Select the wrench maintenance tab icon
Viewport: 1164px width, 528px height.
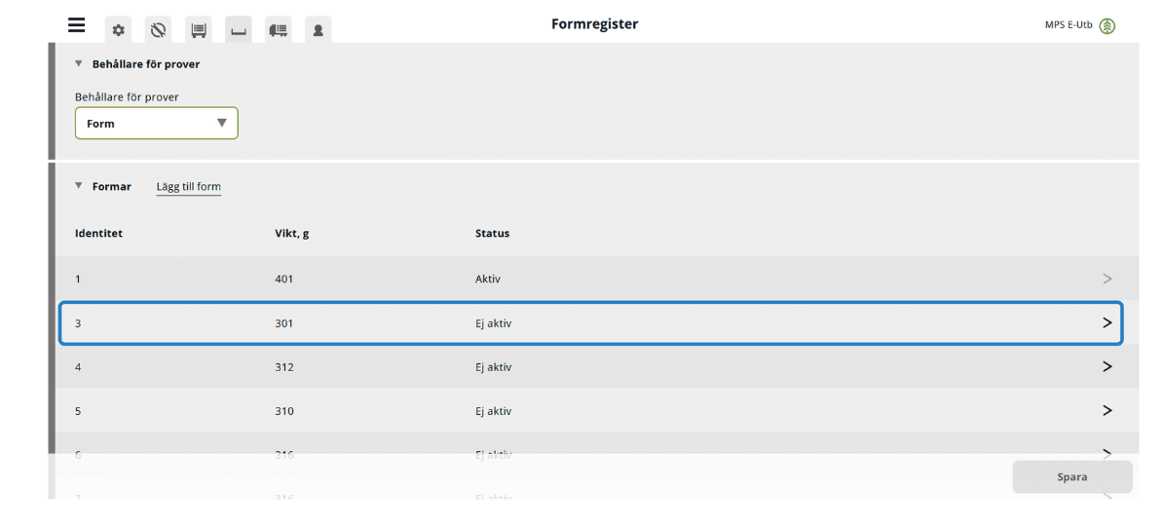(x=158, y=30)
